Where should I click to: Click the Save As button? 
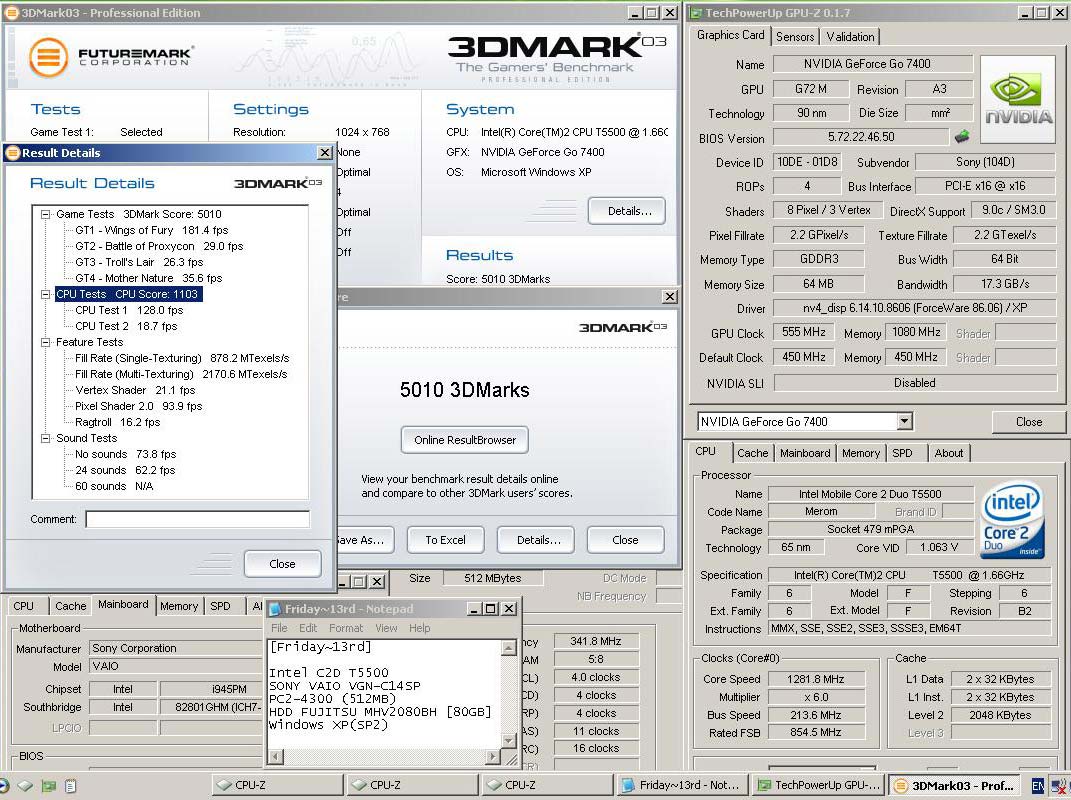(x=363, y=540)
